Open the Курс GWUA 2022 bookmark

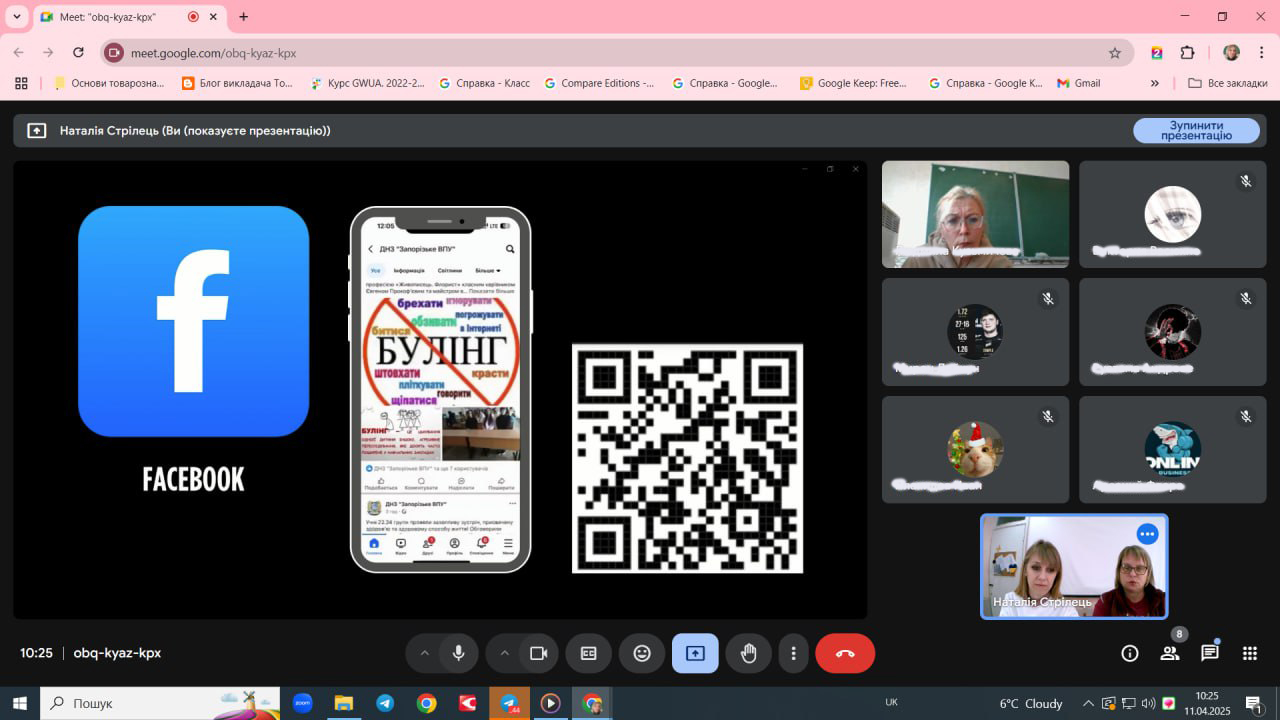(367, 83)
